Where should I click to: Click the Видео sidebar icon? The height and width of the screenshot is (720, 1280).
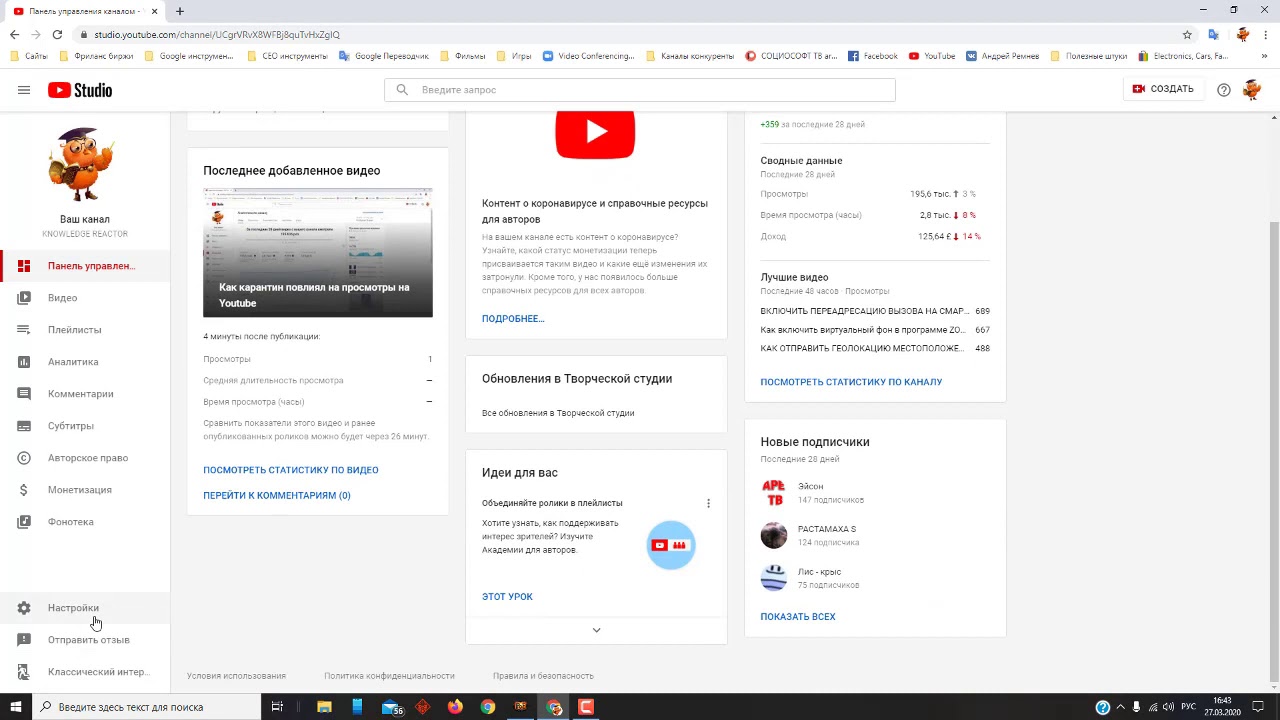(x=24, y=298)
